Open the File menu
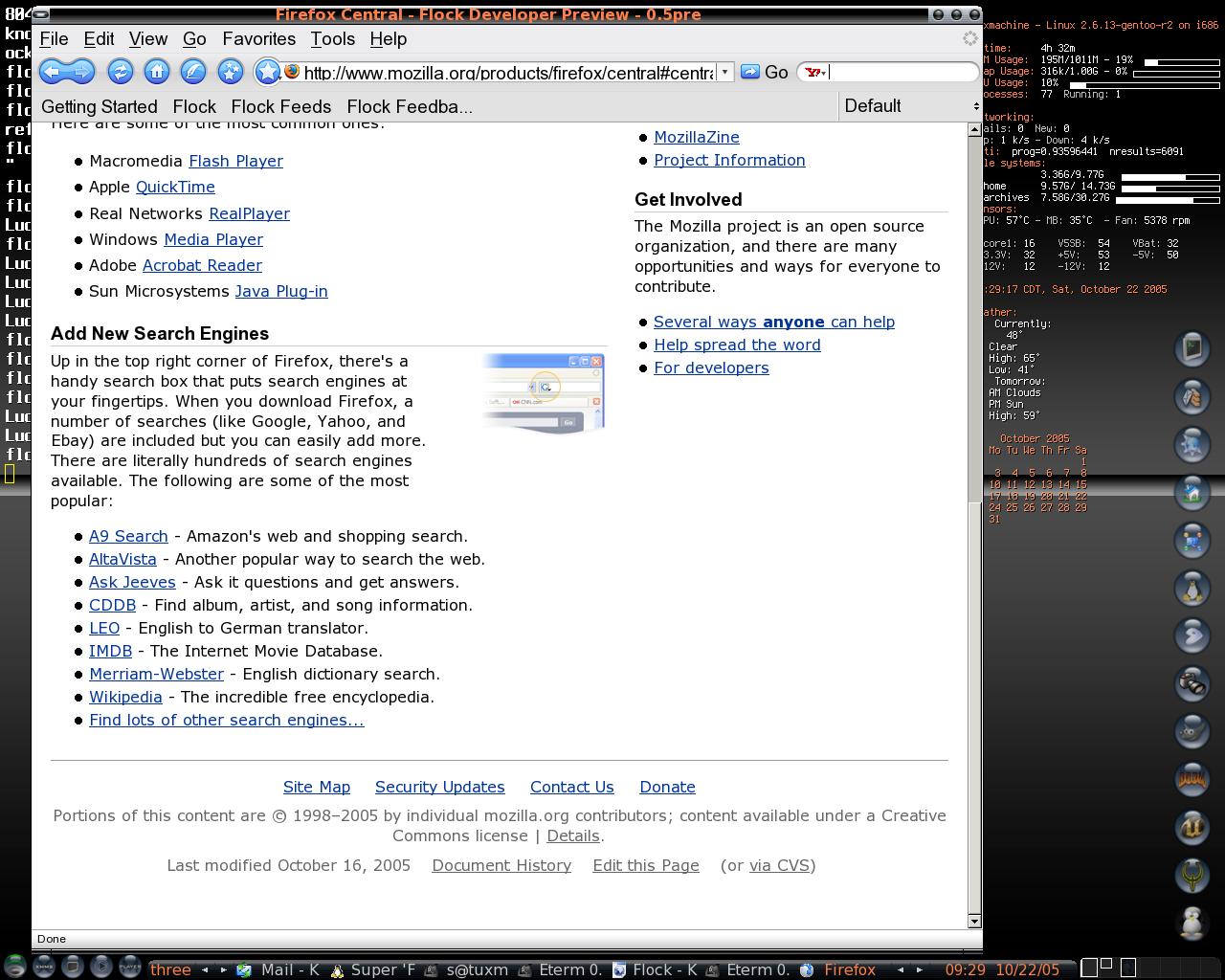Viewport: 1225px width, 980px height. click(x=54, y=39)
